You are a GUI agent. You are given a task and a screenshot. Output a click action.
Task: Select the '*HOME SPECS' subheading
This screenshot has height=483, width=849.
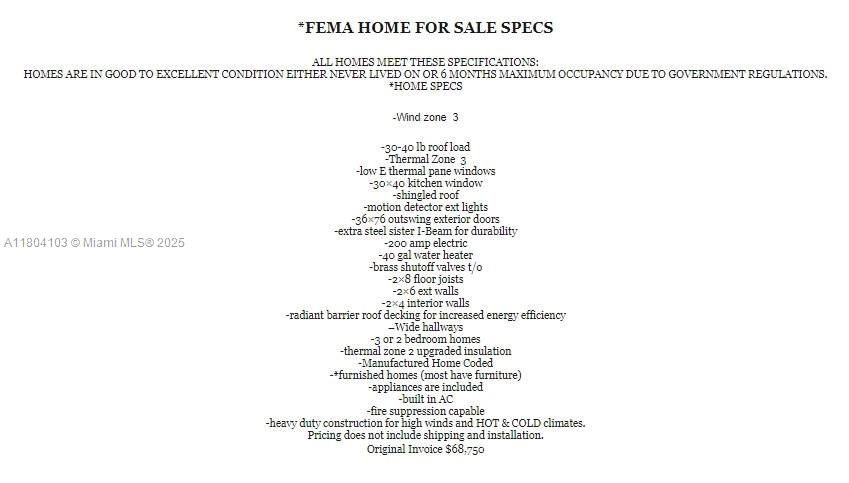coord(425,86)
